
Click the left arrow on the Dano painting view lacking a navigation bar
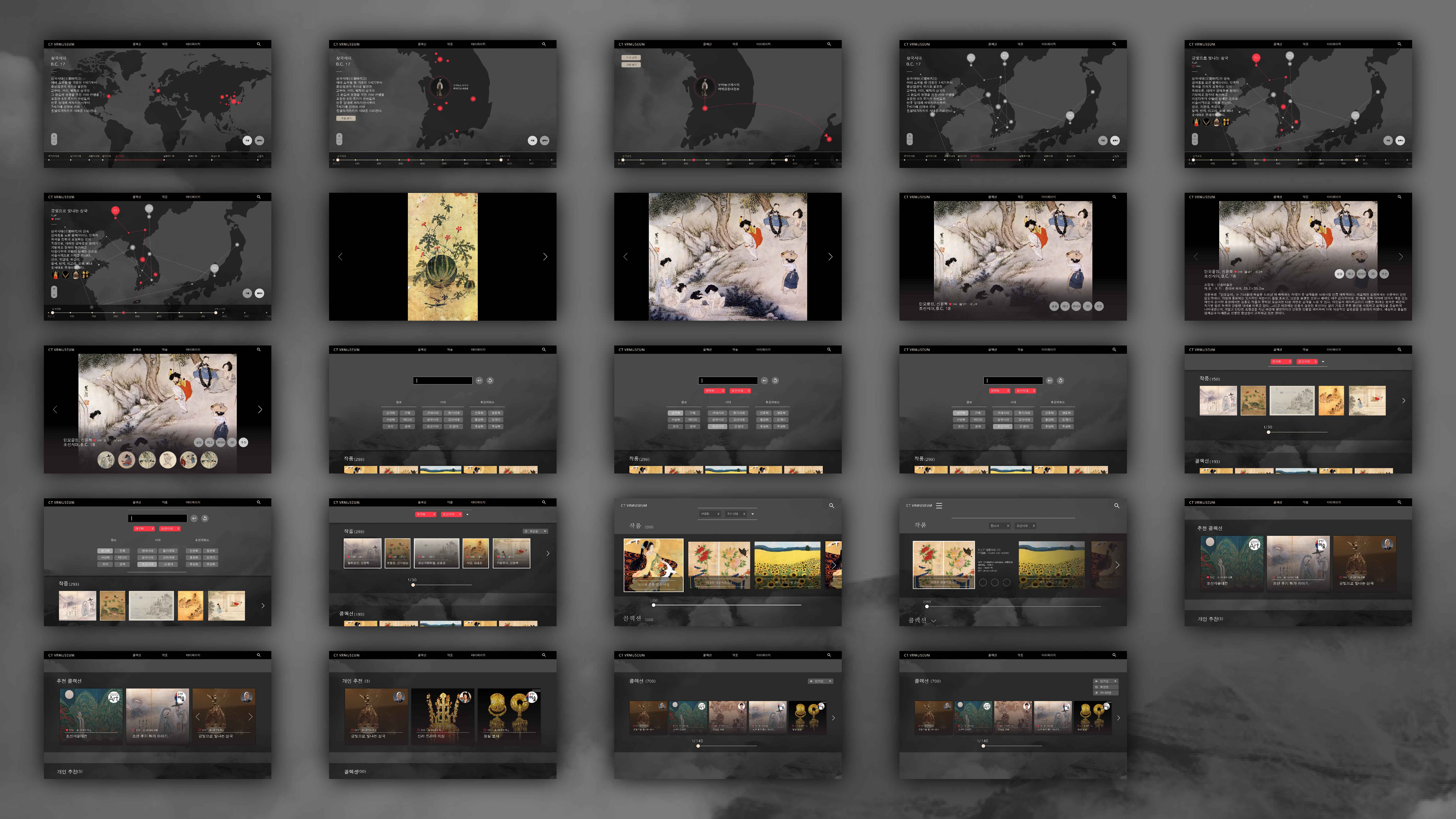[x=625, y=257]
